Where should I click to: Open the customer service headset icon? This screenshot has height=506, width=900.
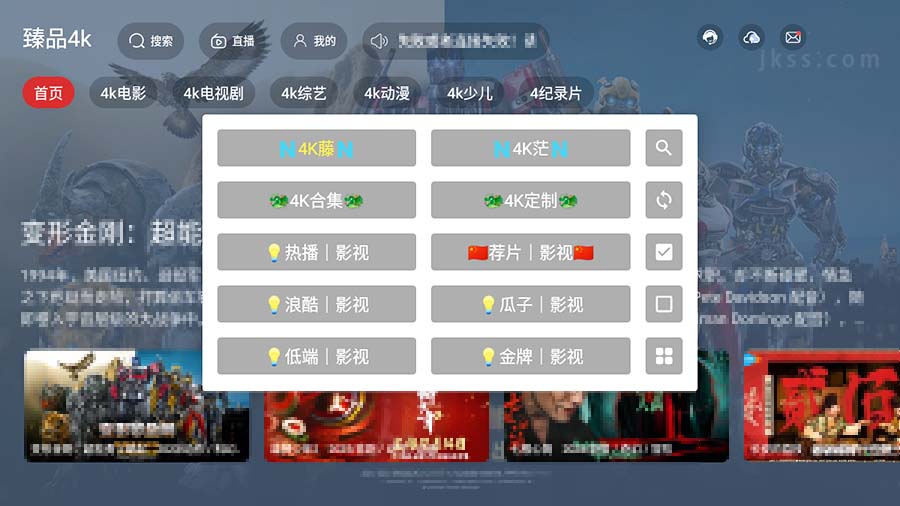tap(710, 38)
